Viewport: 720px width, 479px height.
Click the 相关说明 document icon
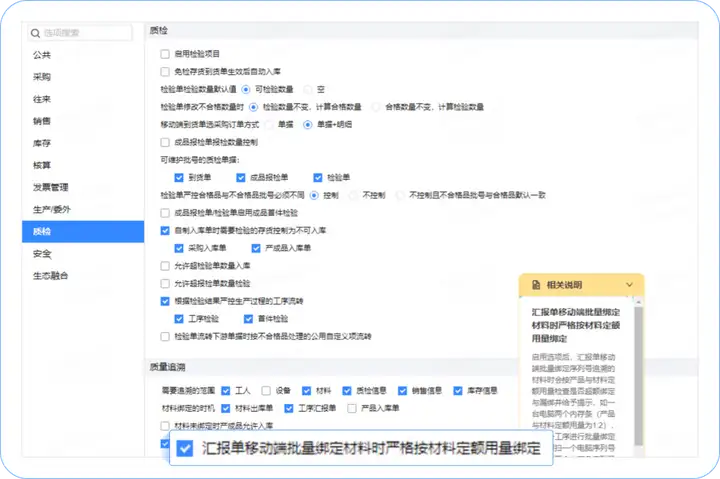(535, 285)
